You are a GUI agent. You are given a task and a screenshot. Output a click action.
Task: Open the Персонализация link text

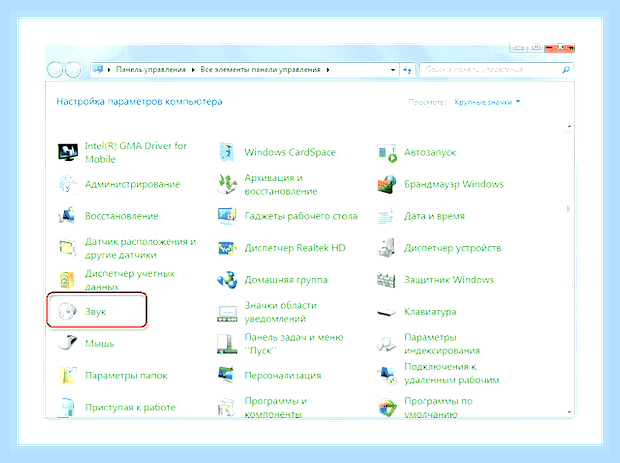point(283,375)
